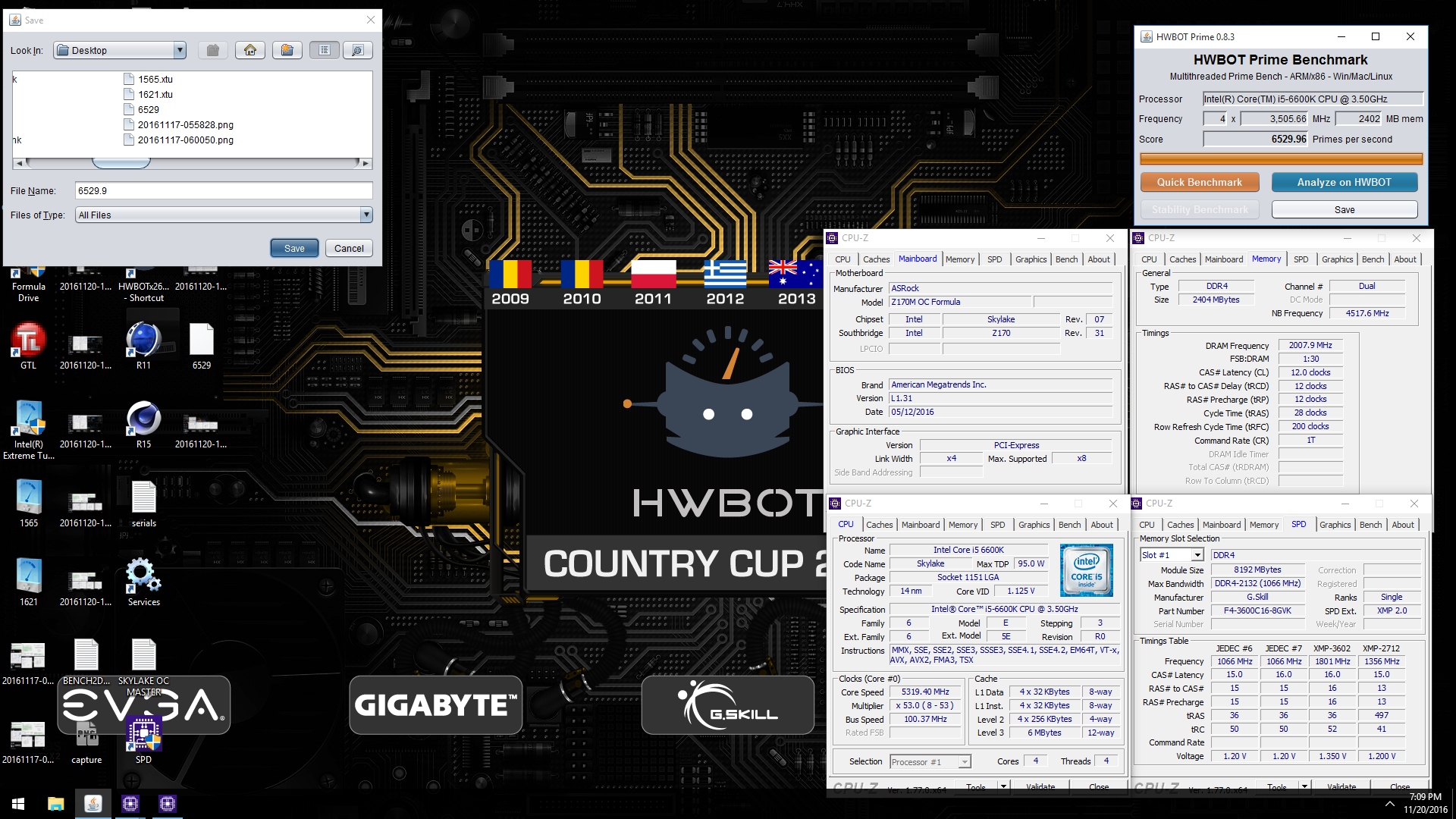Open serials text file on desktop

tap(144, 504)
